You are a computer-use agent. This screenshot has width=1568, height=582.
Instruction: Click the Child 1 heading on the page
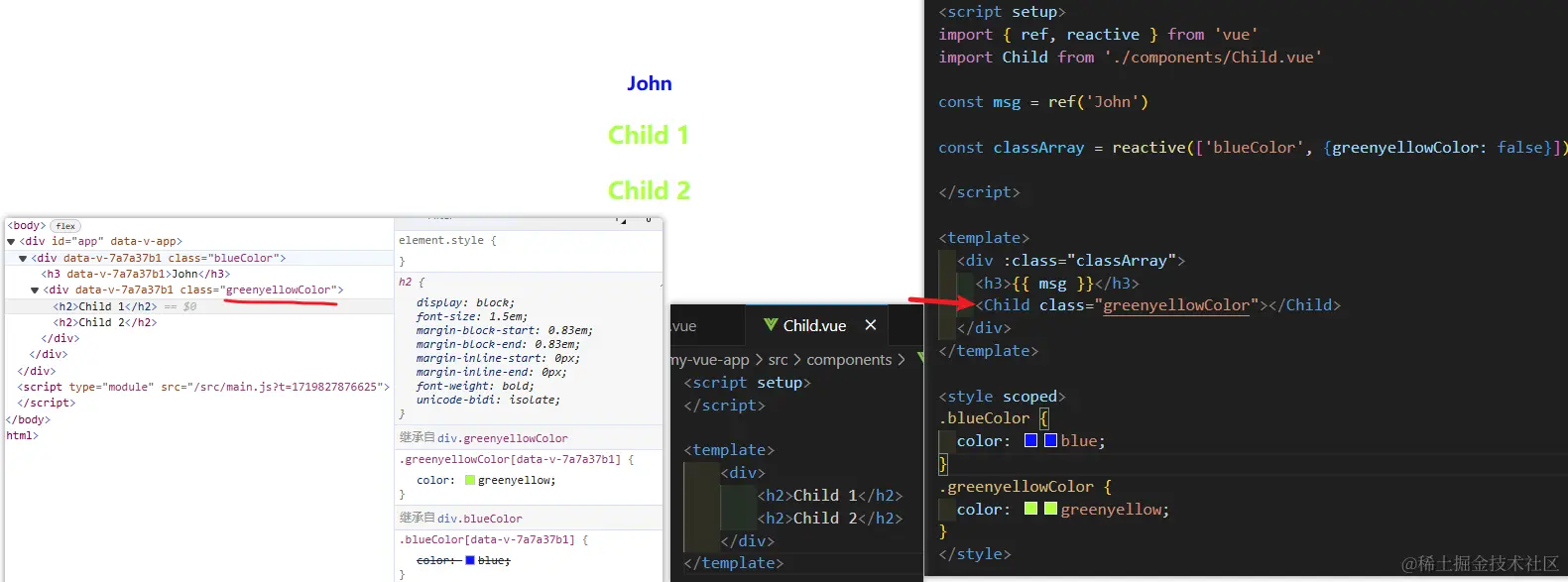pyautogui.click(x=649, y=135)
